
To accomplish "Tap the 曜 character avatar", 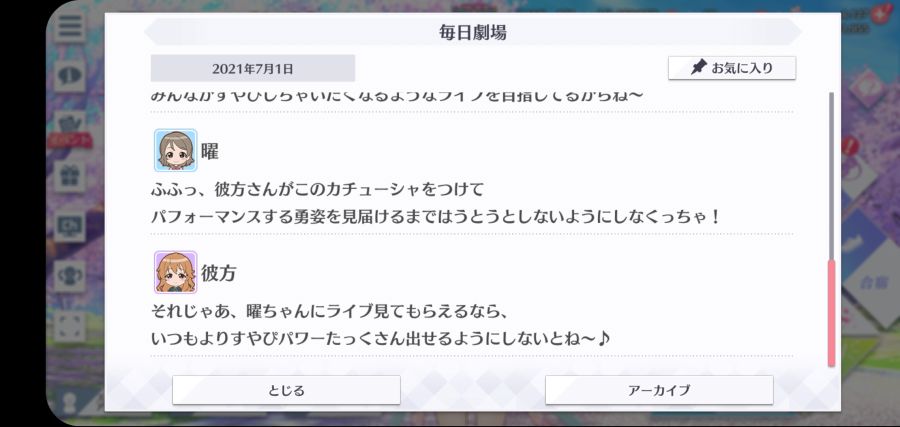I will (176, 150).
